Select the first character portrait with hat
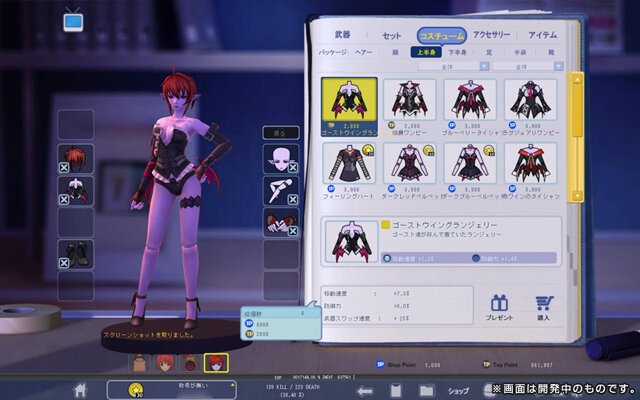Image resolution: width=640 pixels, height=400 pixels. (x=140, y=362)
